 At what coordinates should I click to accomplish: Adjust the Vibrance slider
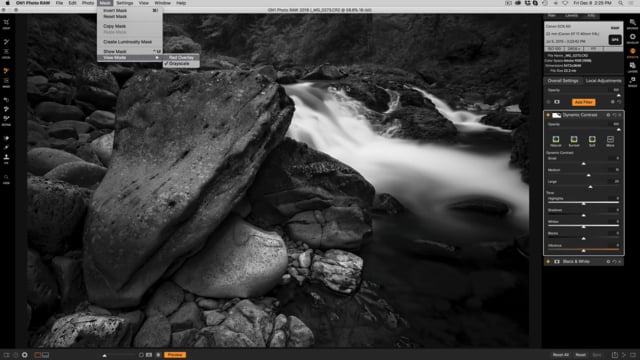pyautogui.click(x=583, y=250)
